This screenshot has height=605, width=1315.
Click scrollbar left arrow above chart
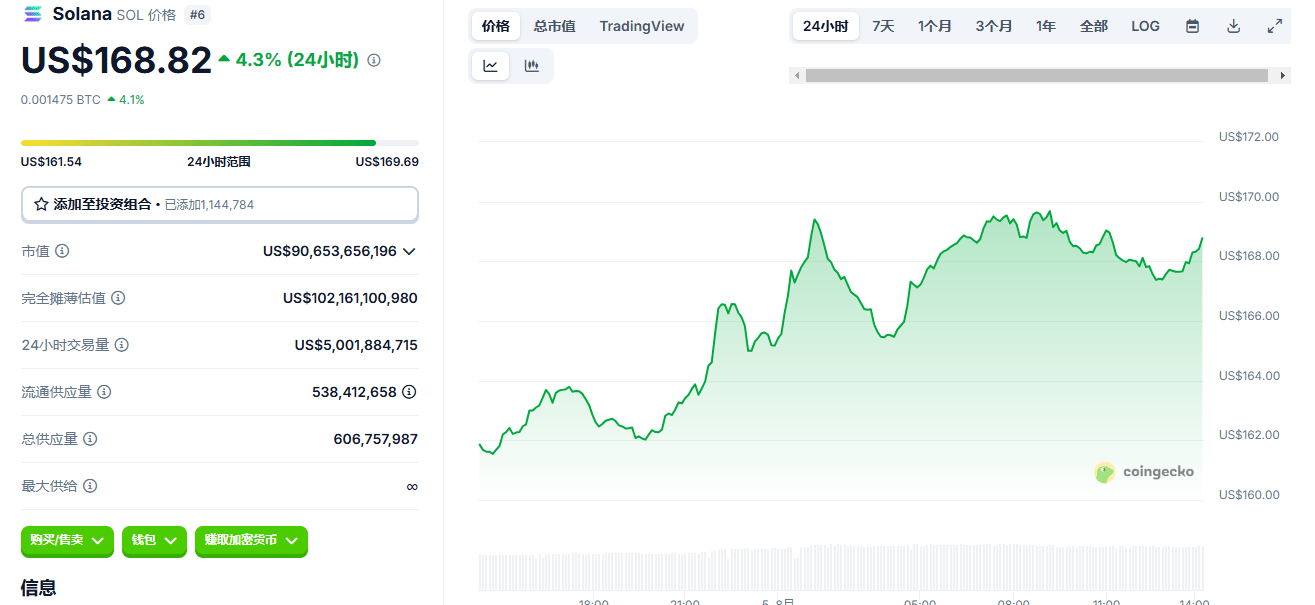coord(797,76)
